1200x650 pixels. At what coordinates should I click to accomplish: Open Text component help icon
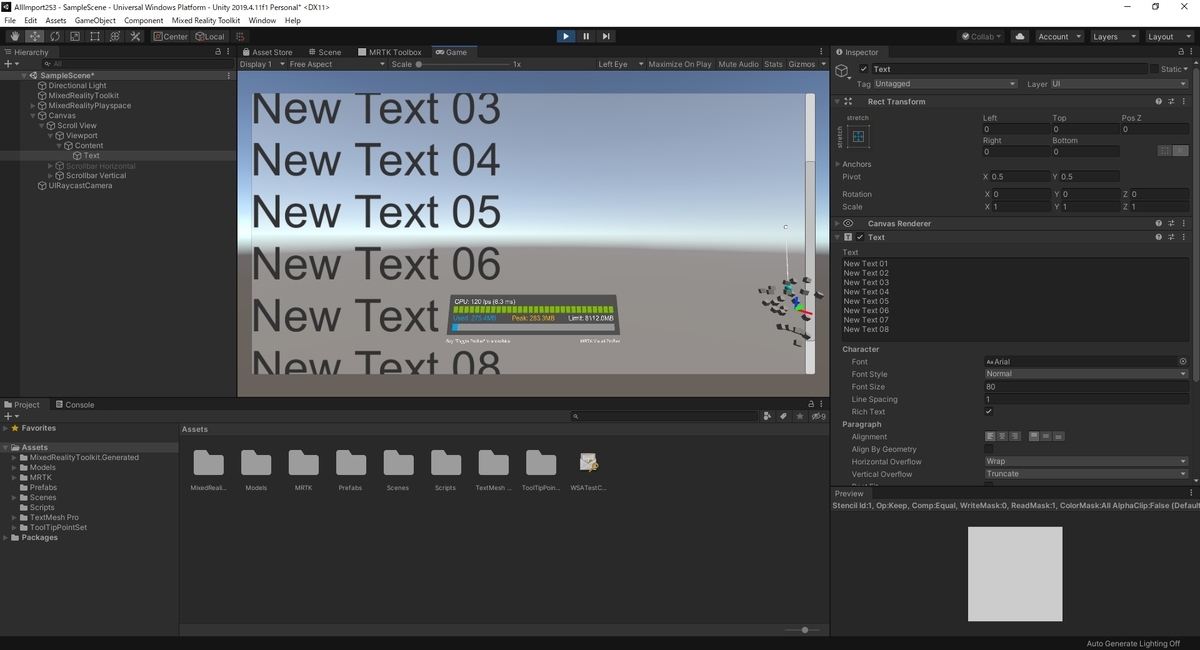1158,237
